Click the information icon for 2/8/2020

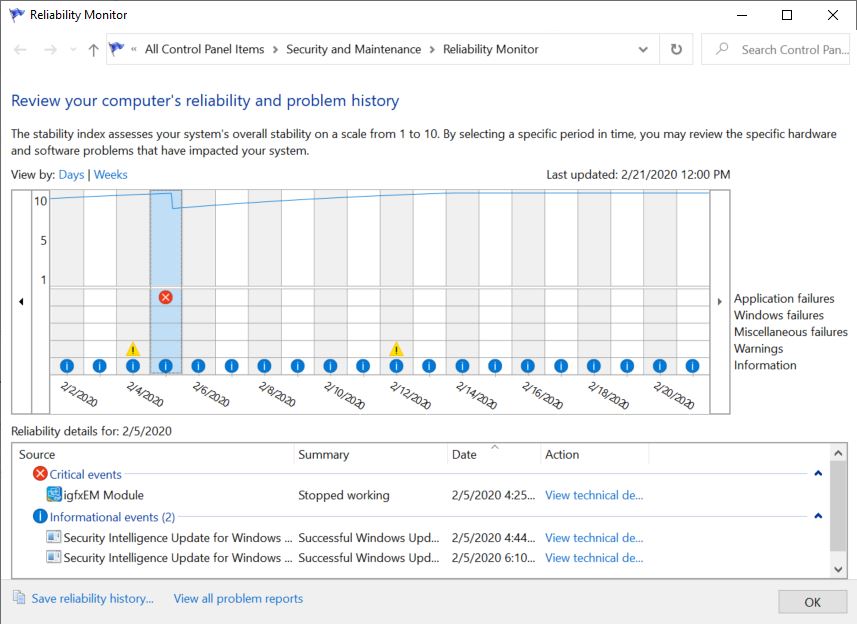pyautogui.click(x=265, y=366)
